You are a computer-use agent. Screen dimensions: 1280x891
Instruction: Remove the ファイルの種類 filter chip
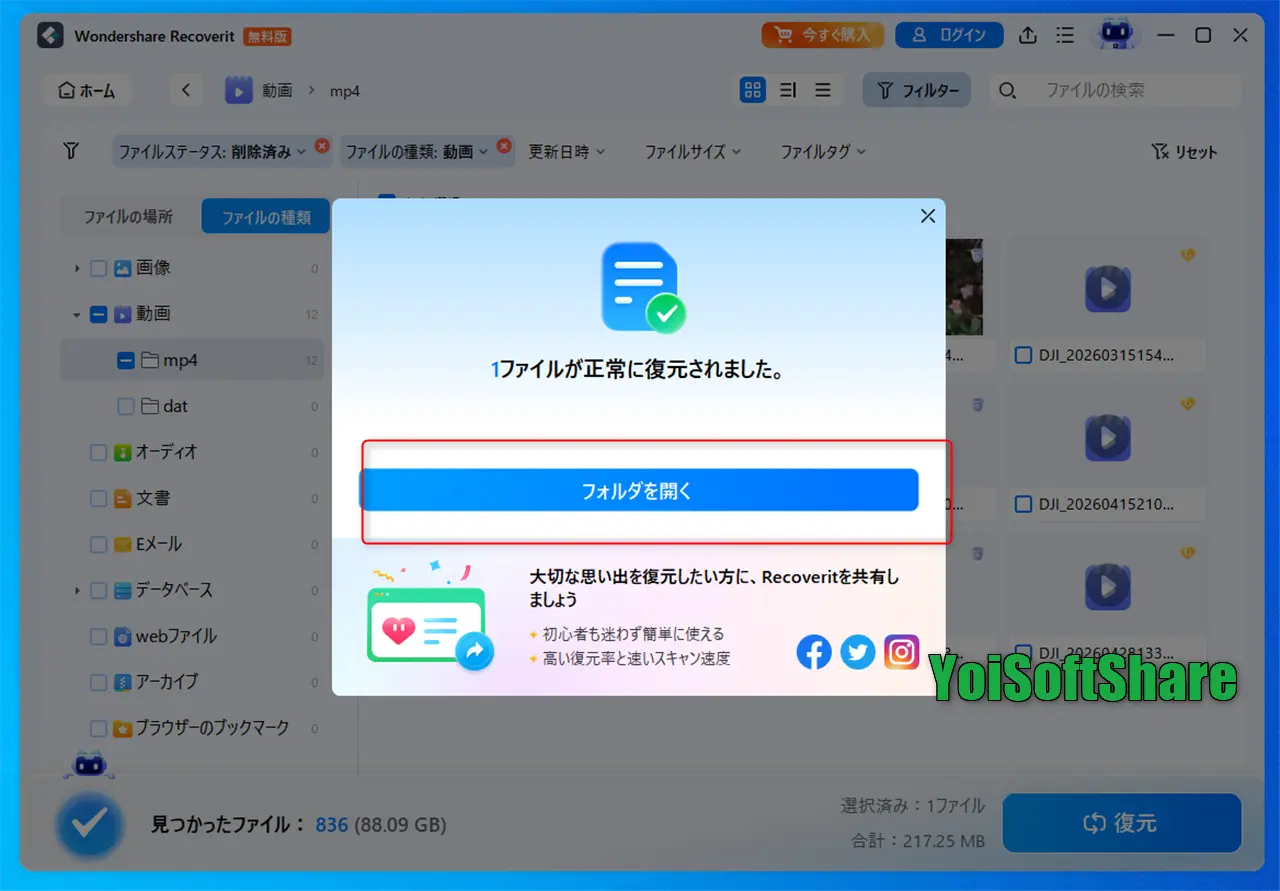click(x=505, y=145)
